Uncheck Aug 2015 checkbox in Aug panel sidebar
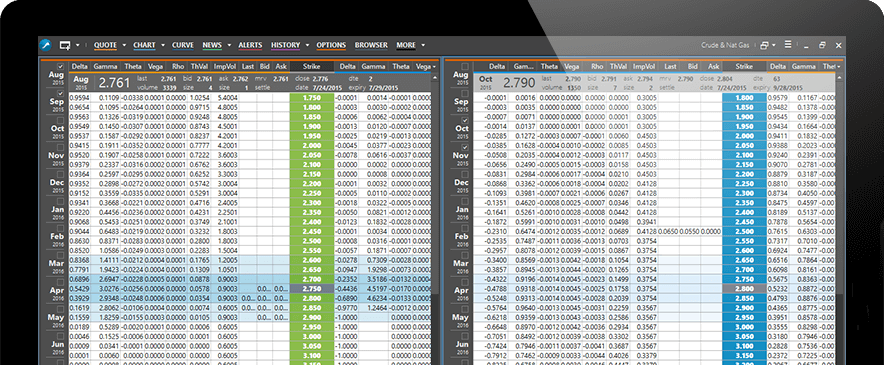 tap(60, 67)
